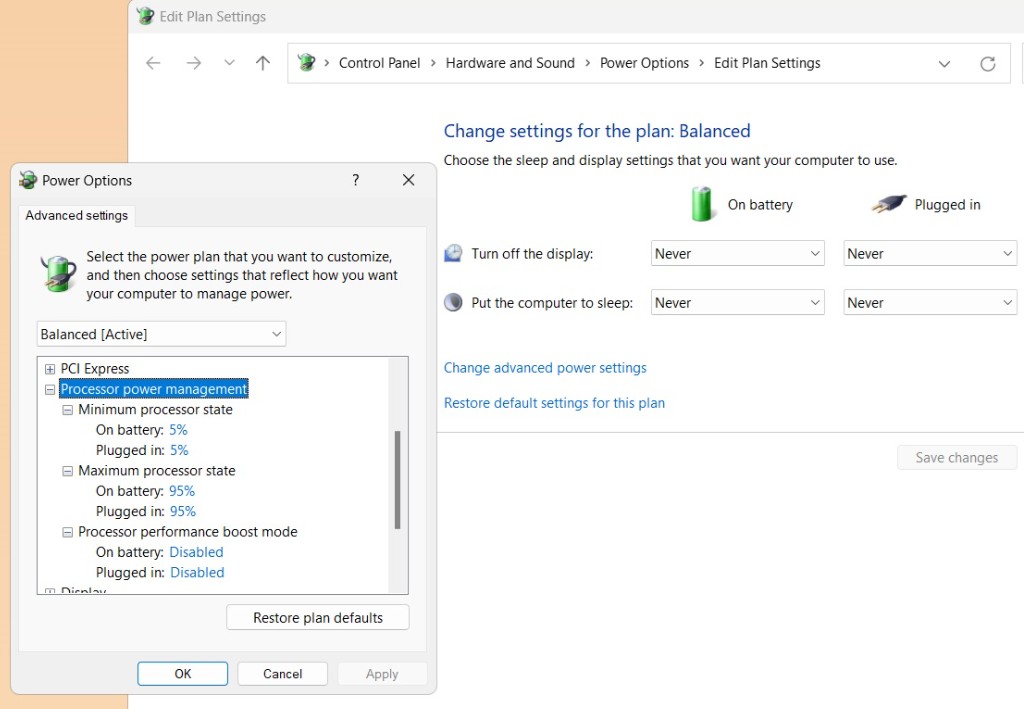The width and height of the screenshot is (1024, 709).
Task: Click the settings tree vertical scrollbar
Action: pyautogui.click(x=397, y=479)
